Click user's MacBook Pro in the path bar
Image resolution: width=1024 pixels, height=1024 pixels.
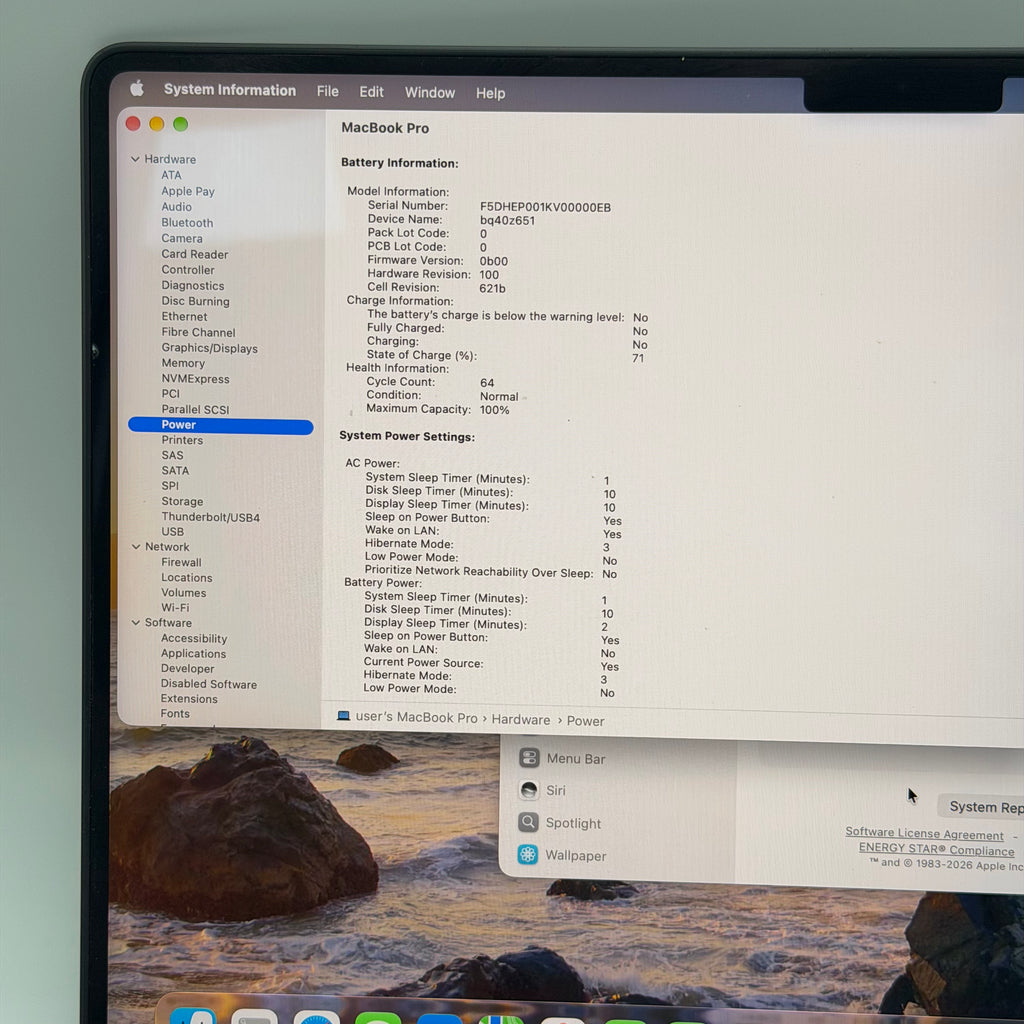coord(417,717)
